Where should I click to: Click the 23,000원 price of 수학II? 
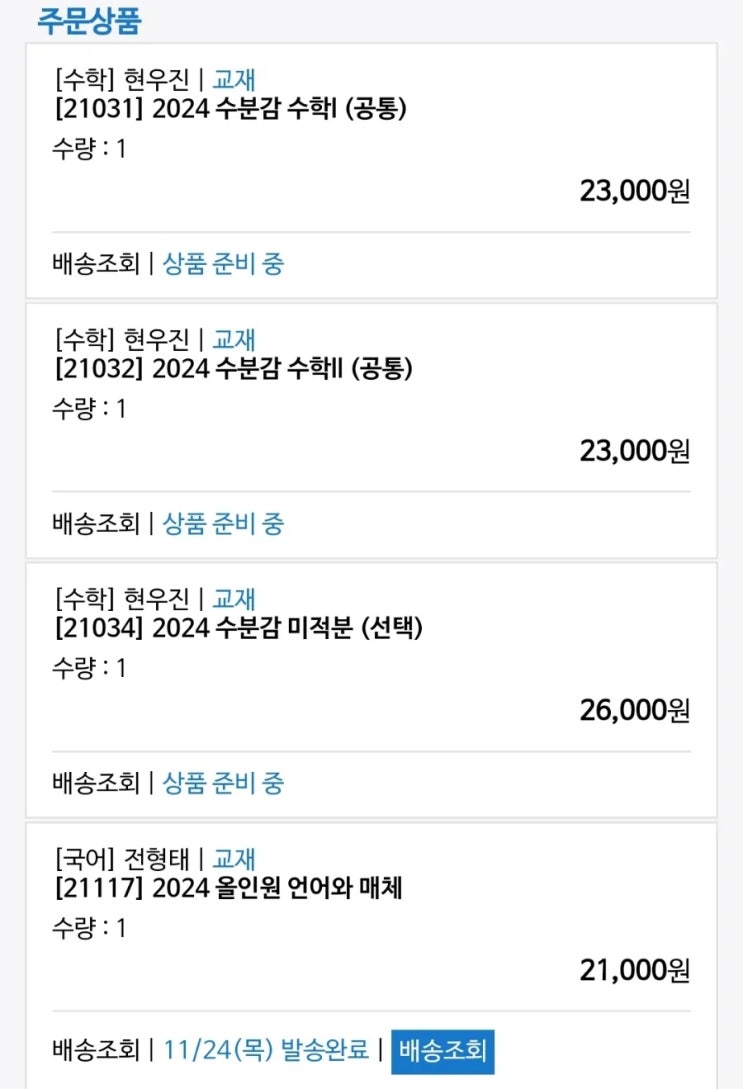[634, 451]
